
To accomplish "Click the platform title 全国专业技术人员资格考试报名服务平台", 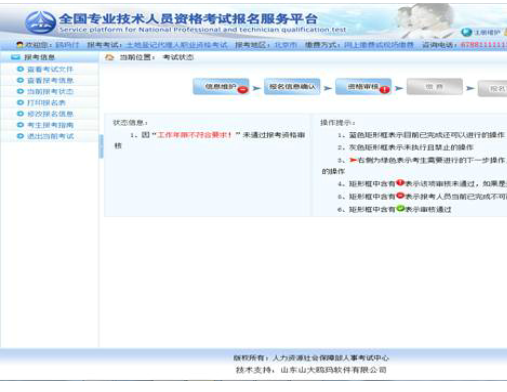I will 188,19.
